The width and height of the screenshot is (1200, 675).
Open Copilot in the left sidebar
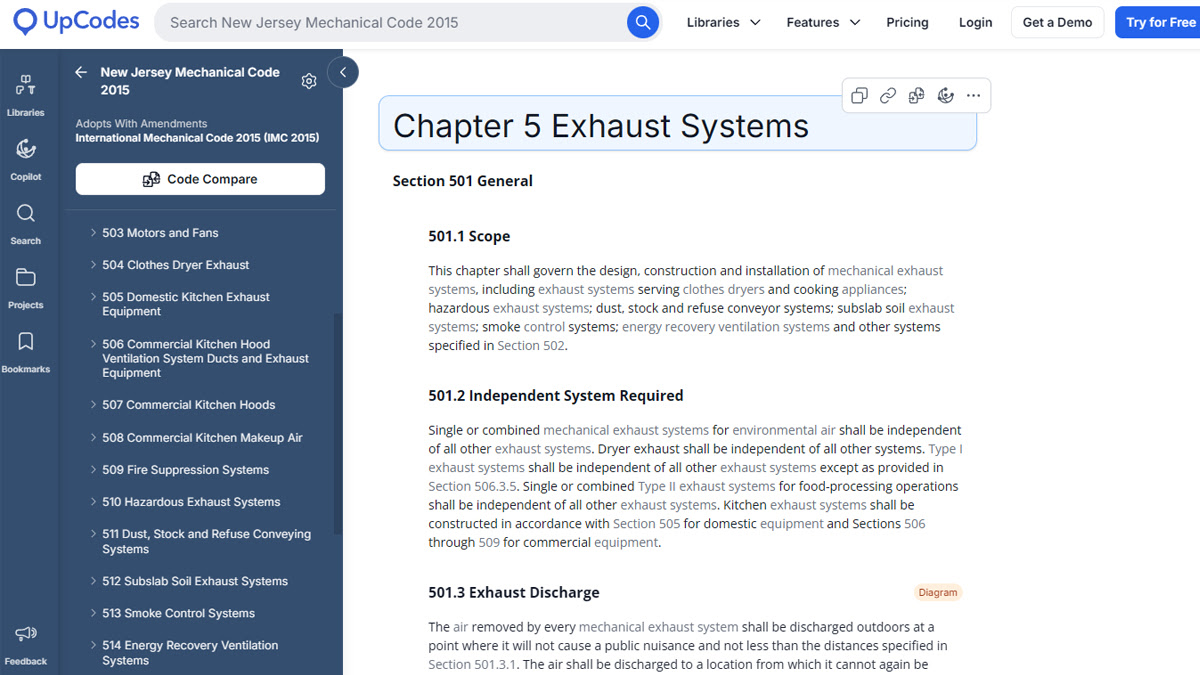click(26, 159)
